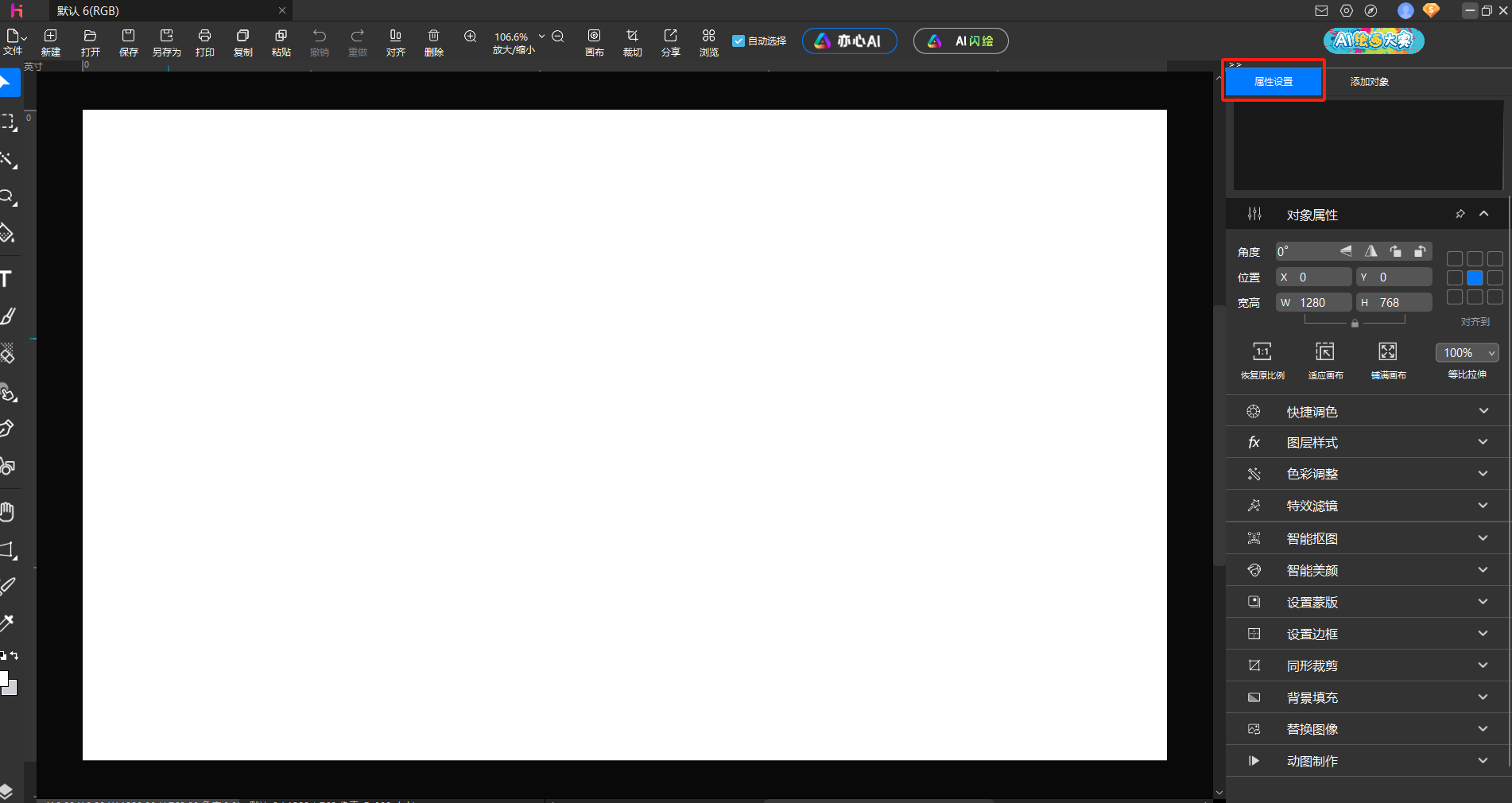Viewport: 1512px width, 803px height.
Task: Select the Text tool in left toolbar
Action: pyautogui.click(x=6, y=279)
